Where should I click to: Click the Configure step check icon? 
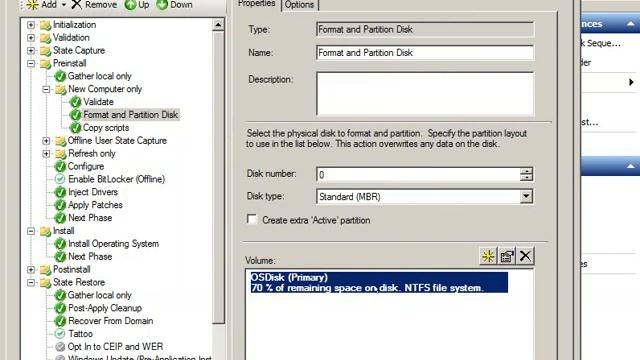(60, 167)
